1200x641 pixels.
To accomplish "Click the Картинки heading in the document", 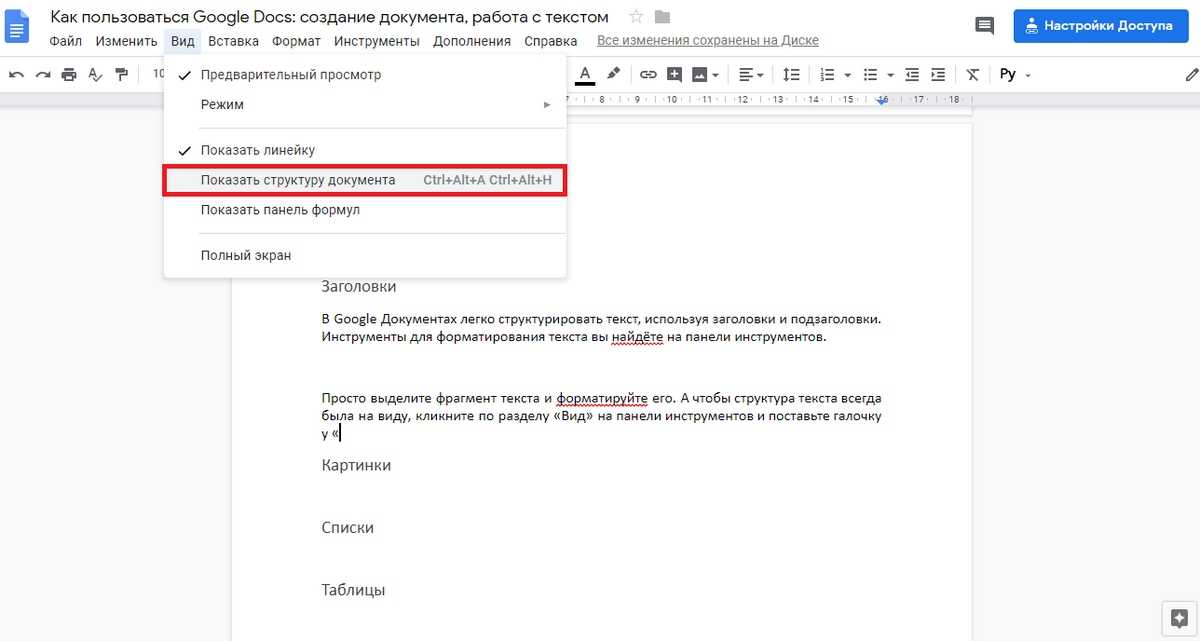I will click(x=356, y=465).
